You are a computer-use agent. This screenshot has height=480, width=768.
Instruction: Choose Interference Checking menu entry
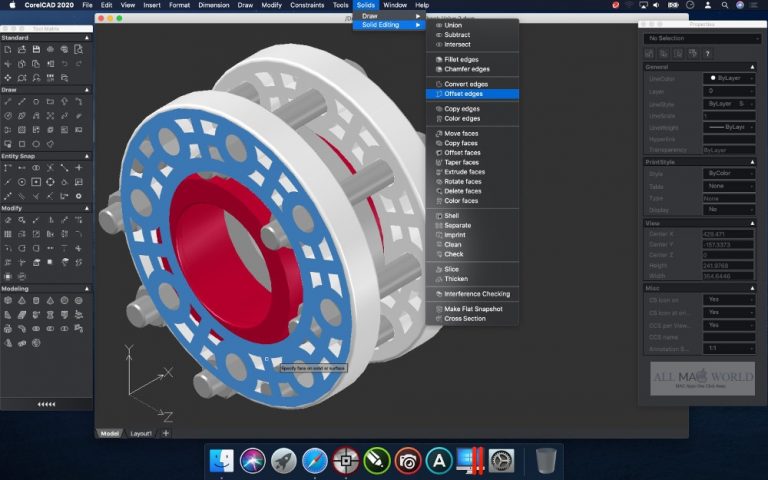tap(472, 294)
